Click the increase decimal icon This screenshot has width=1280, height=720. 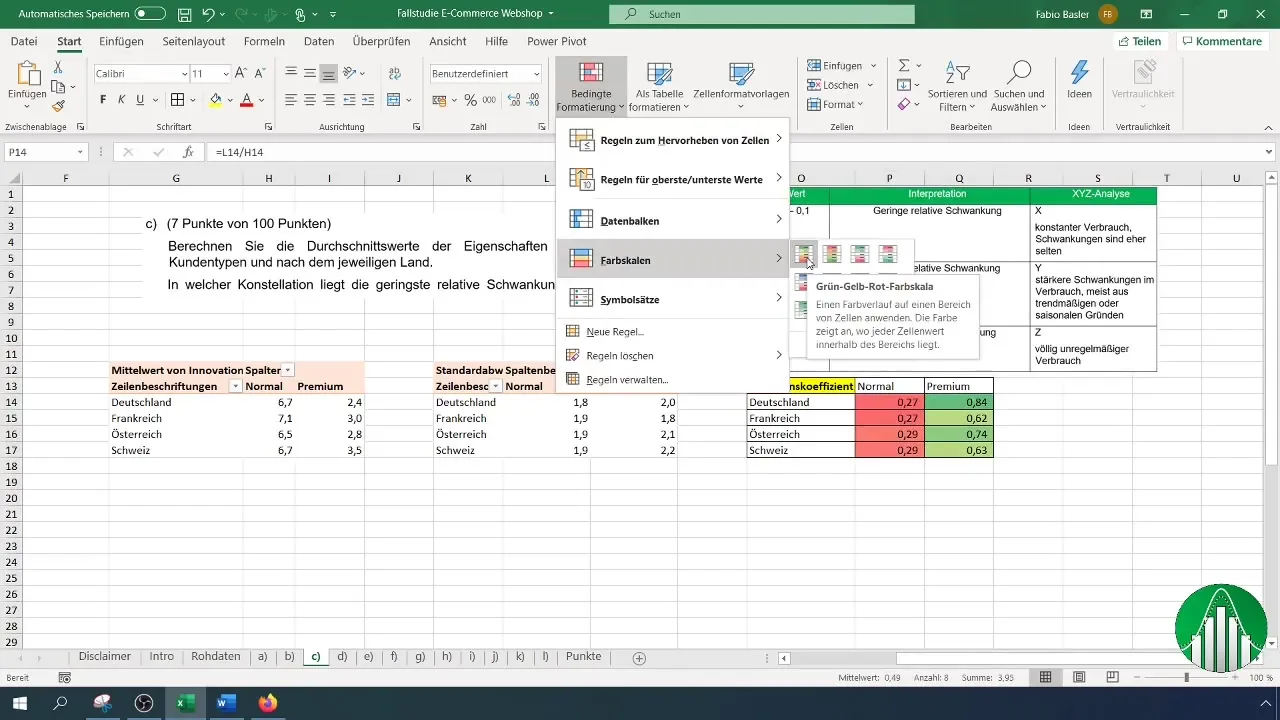tap(514, 99)
